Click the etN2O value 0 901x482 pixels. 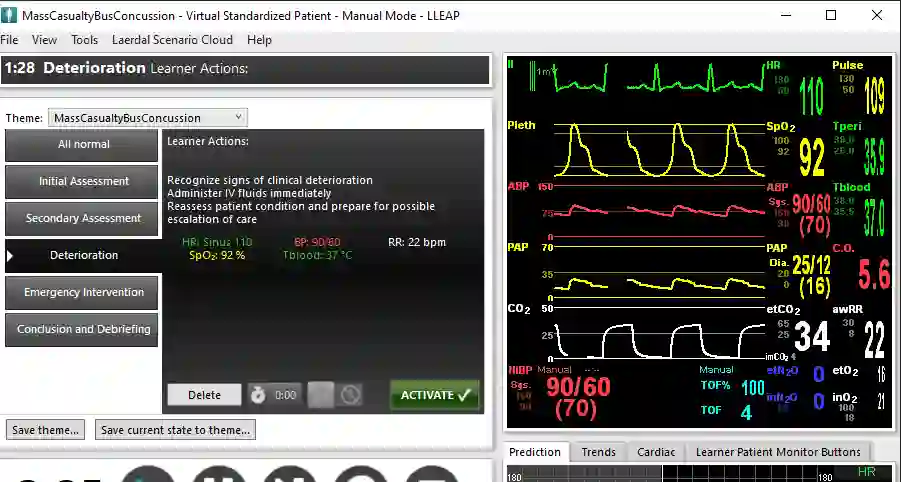point(818,374)
